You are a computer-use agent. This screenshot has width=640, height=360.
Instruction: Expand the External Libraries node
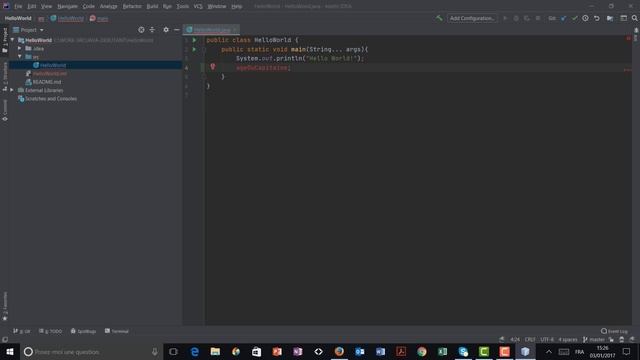[x=12, y=90]
